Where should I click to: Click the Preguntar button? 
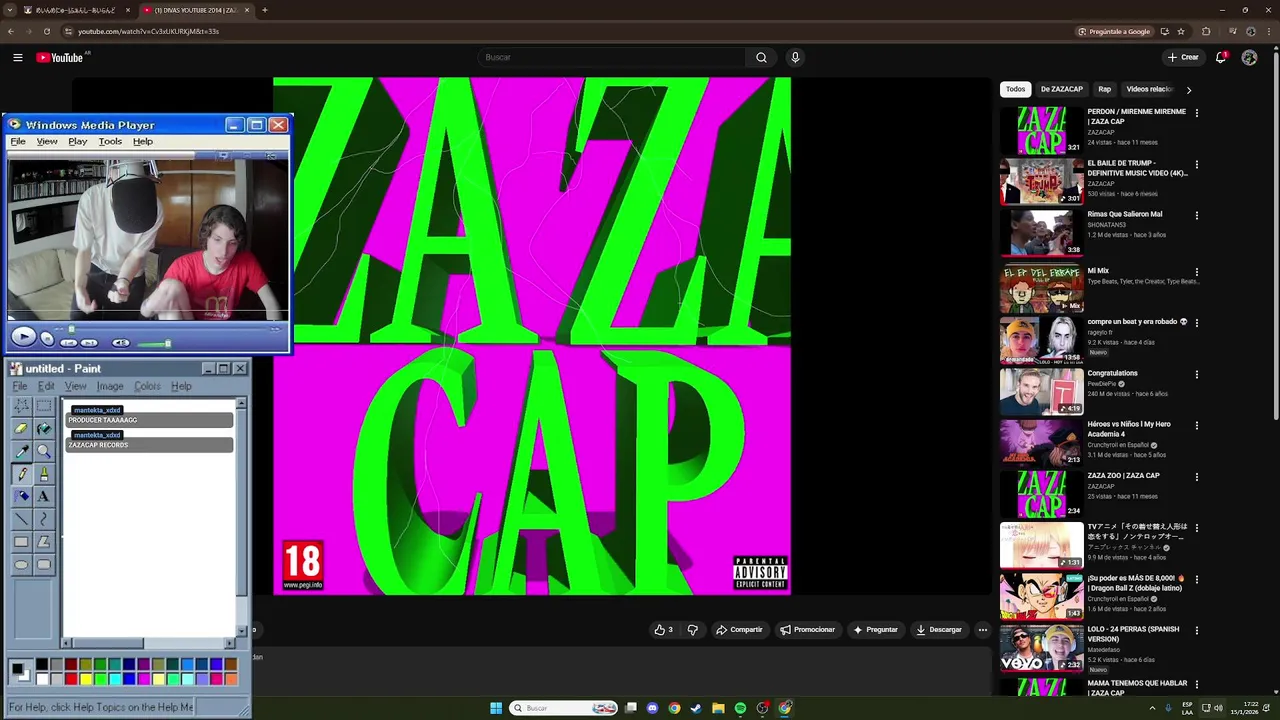[875, 630]
